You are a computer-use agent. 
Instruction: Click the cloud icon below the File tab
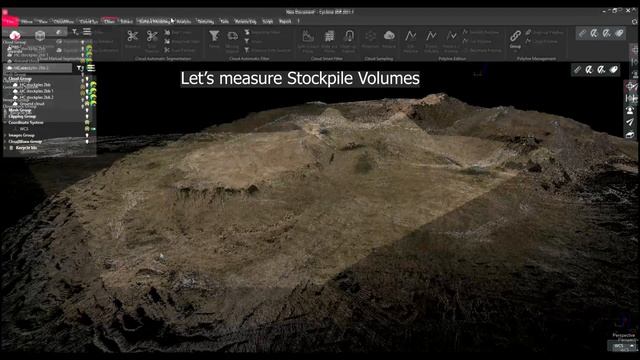point(15,36)
